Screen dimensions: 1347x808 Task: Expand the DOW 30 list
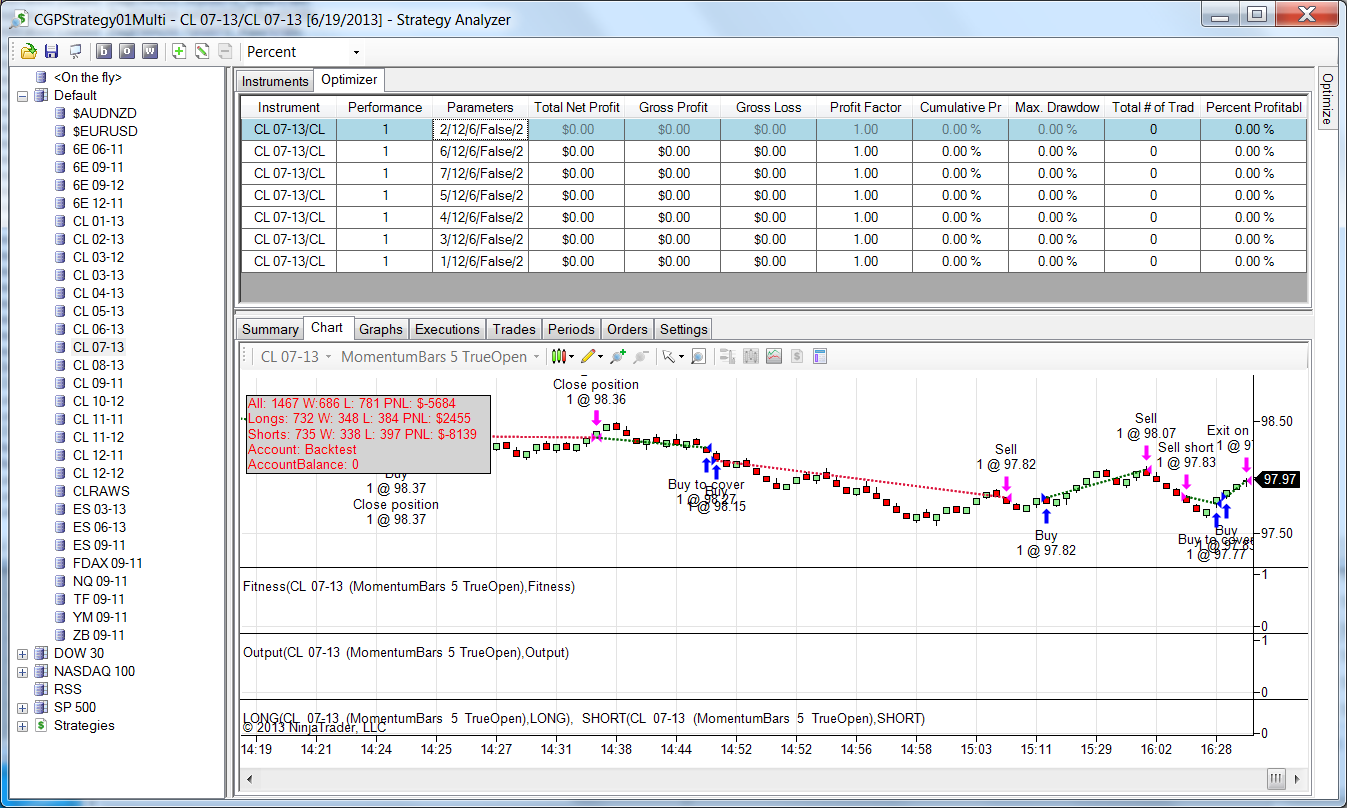tap(22, 654)
